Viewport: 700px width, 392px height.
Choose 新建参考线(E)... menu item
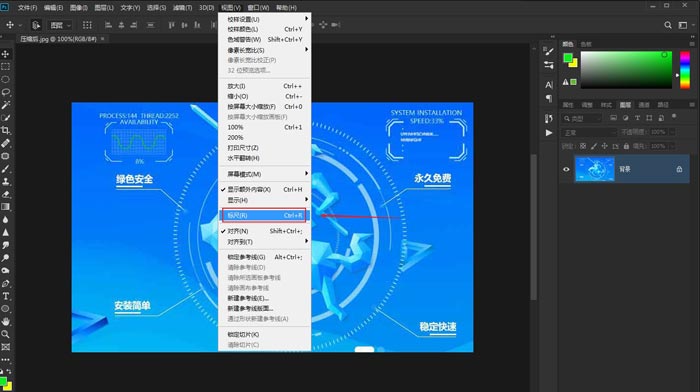coord(264,298)
